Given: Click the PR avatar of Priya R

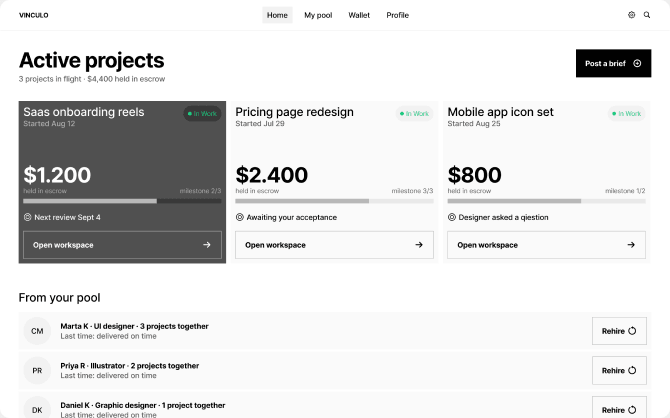Looking at the screenshot, I should [x=37, y=371].
